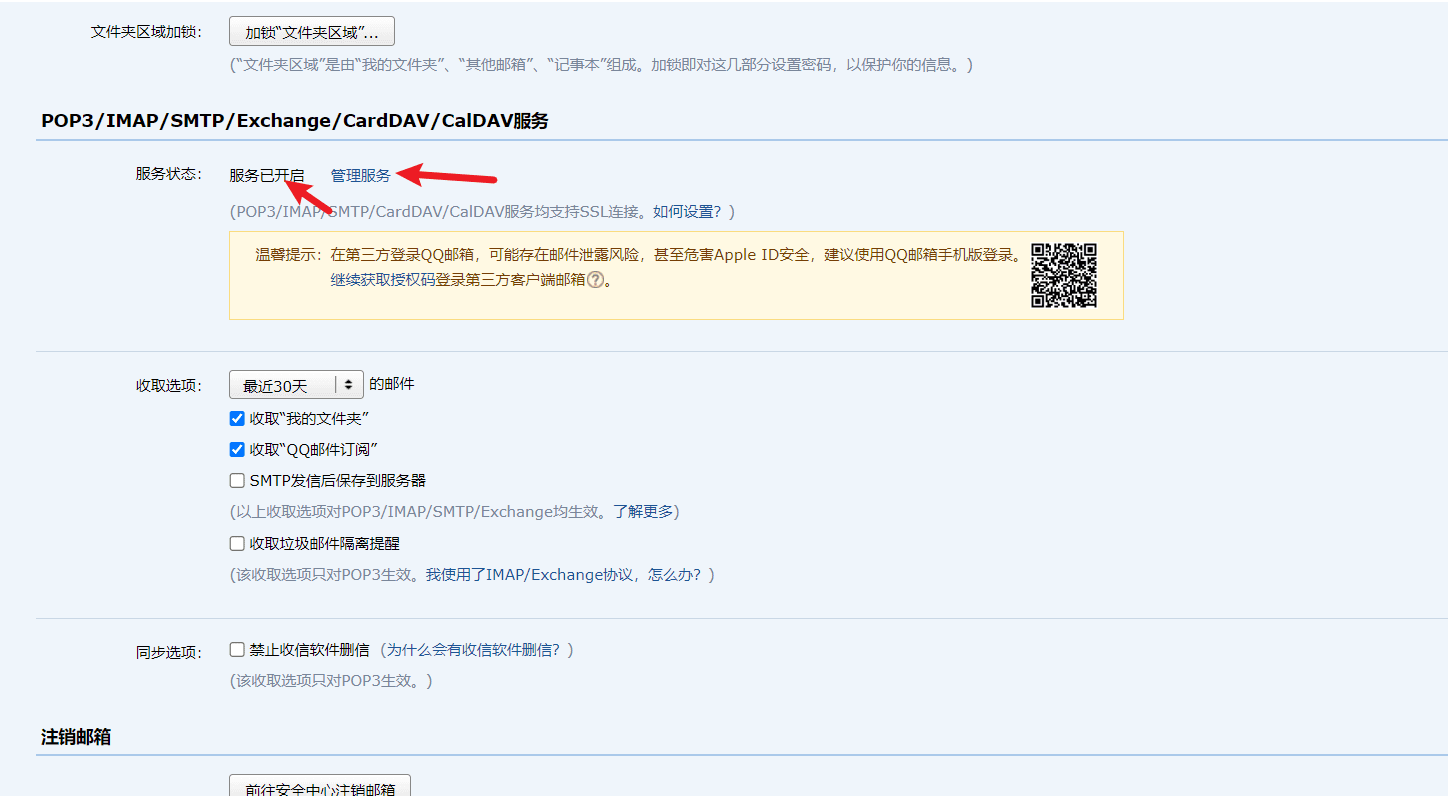Image resolution: width=1448 pixels, height=796 pixels.
Task: Uncheck the 收取"QQ邮件订阅" option
Action: tap(237, 450)
